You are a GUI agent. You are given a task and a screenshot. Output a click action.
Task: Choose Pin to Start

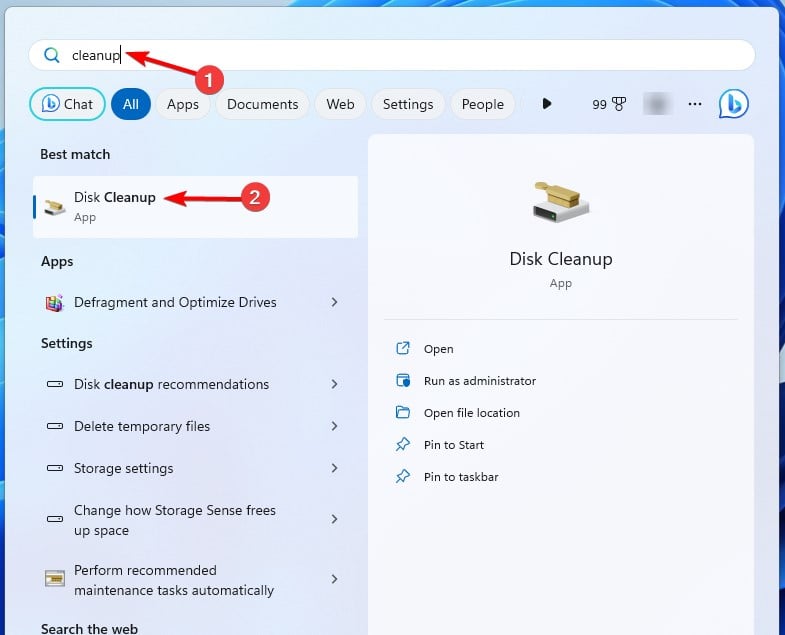coord(454,445)
